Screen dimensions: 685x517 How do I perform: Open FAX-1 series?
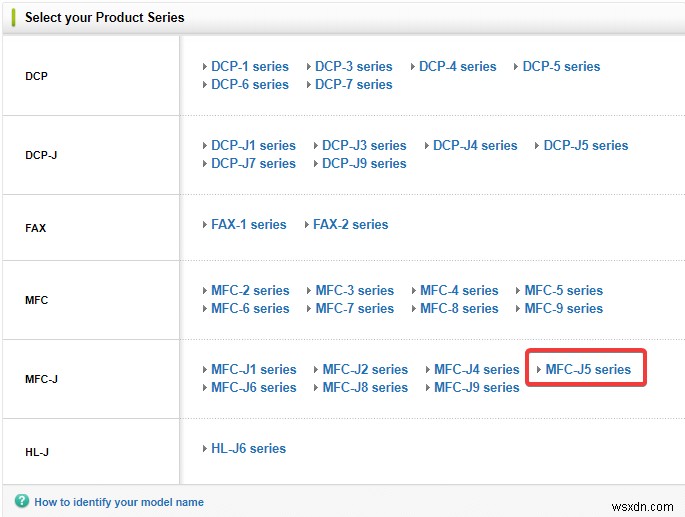(x=248, y=224)
